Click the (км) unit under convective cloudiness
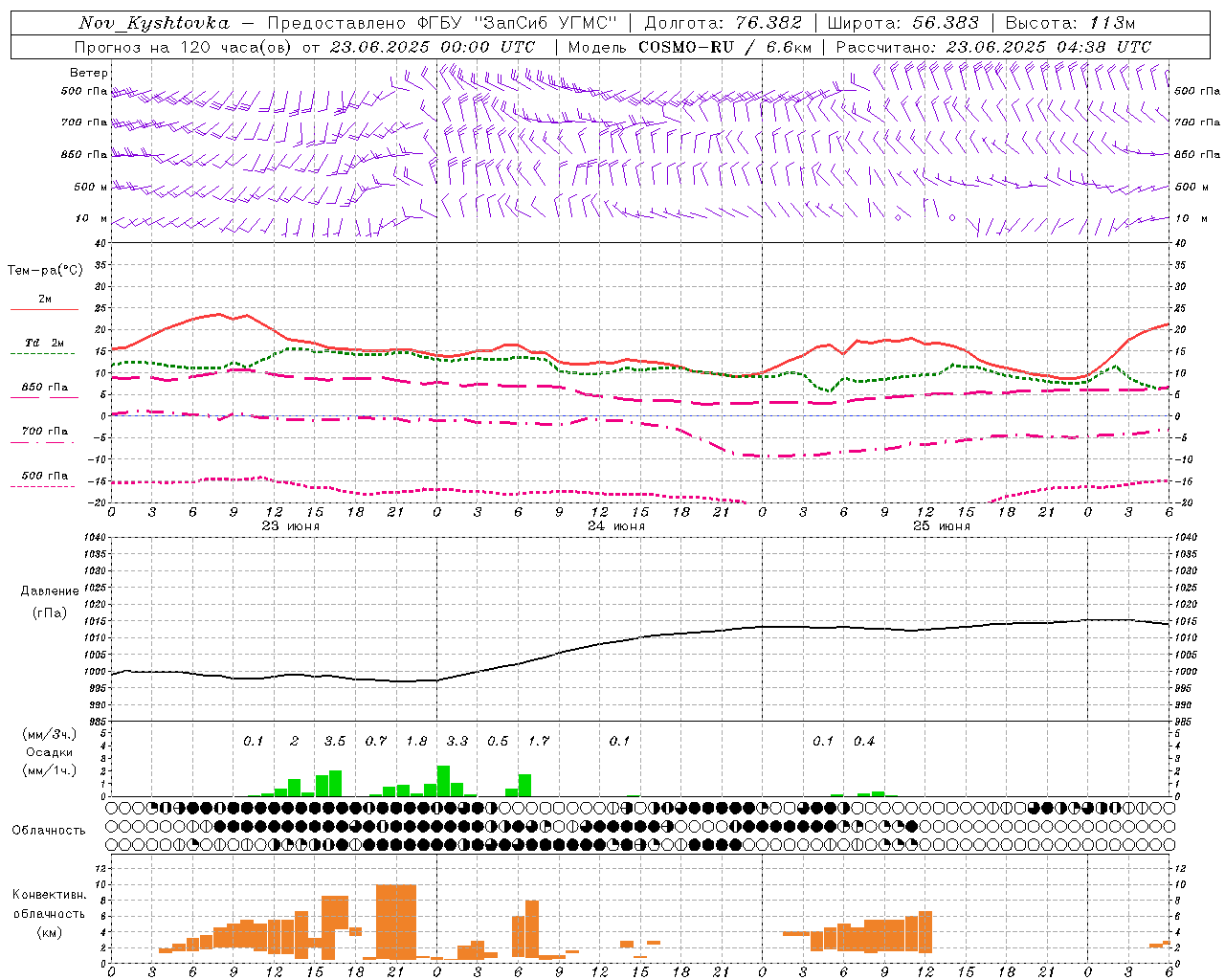The width and height of the screenshot is (1225, 980). pos(49,933)
